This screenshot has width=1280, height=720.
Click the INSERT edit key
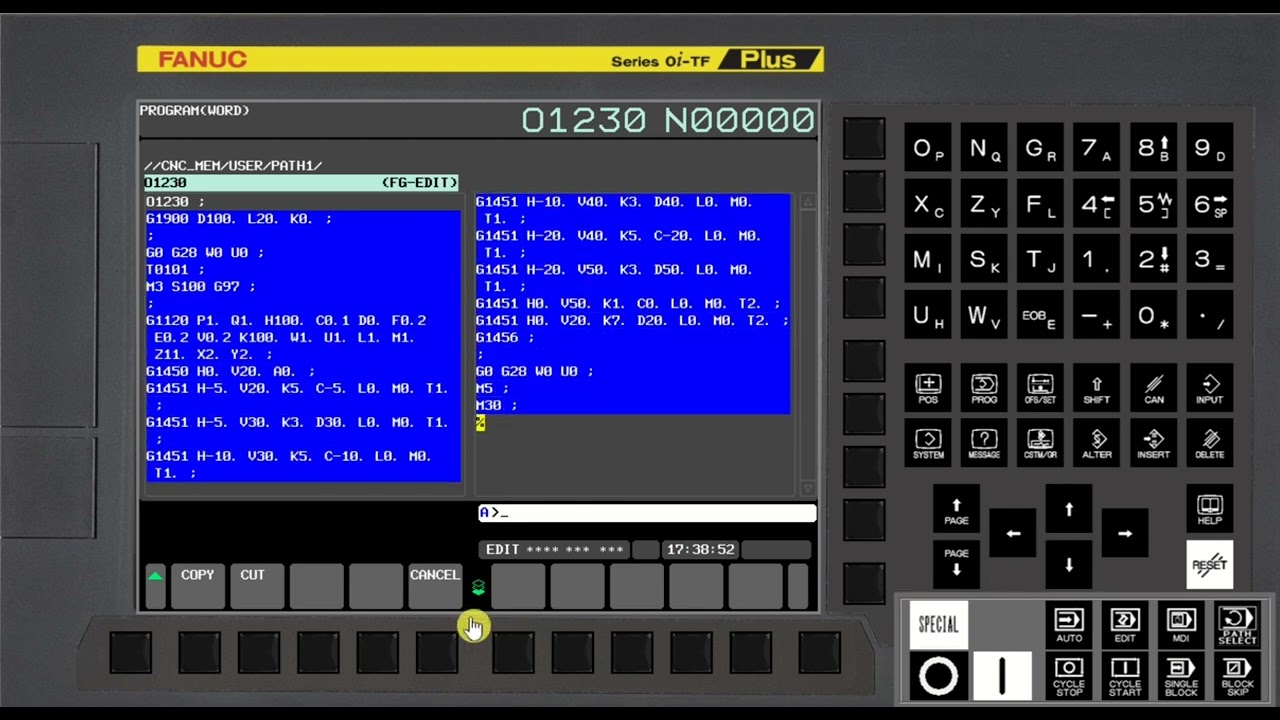coord(1153,444)
